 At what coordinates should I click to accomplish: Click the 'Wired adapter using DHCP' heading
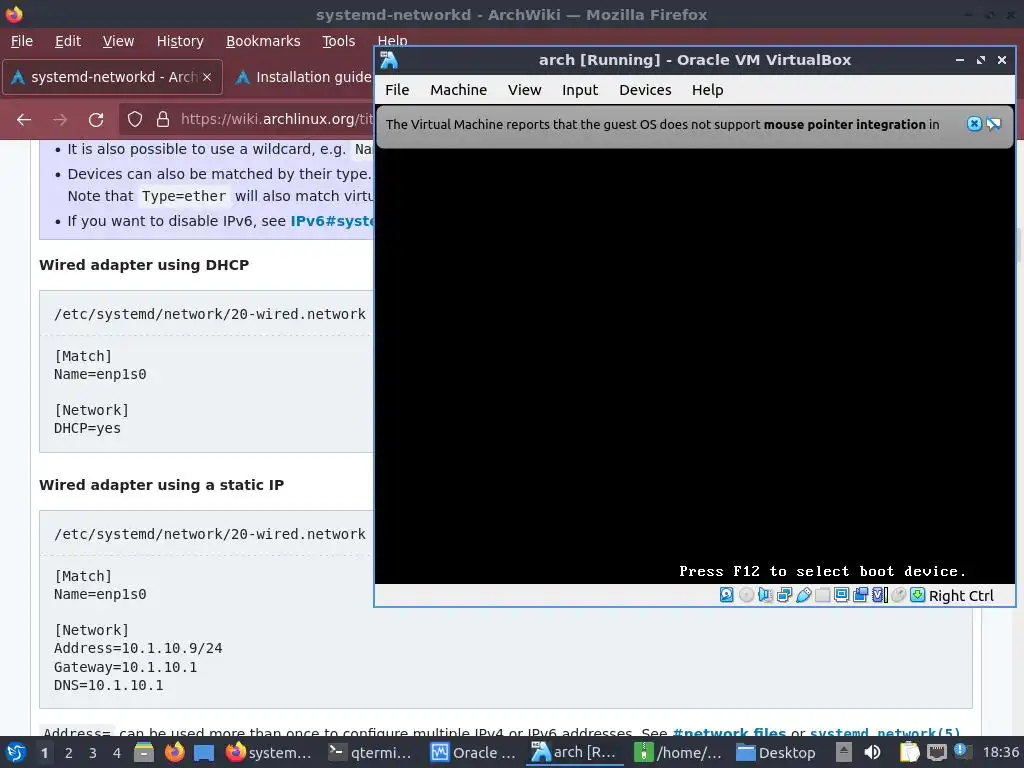(144, 265)
